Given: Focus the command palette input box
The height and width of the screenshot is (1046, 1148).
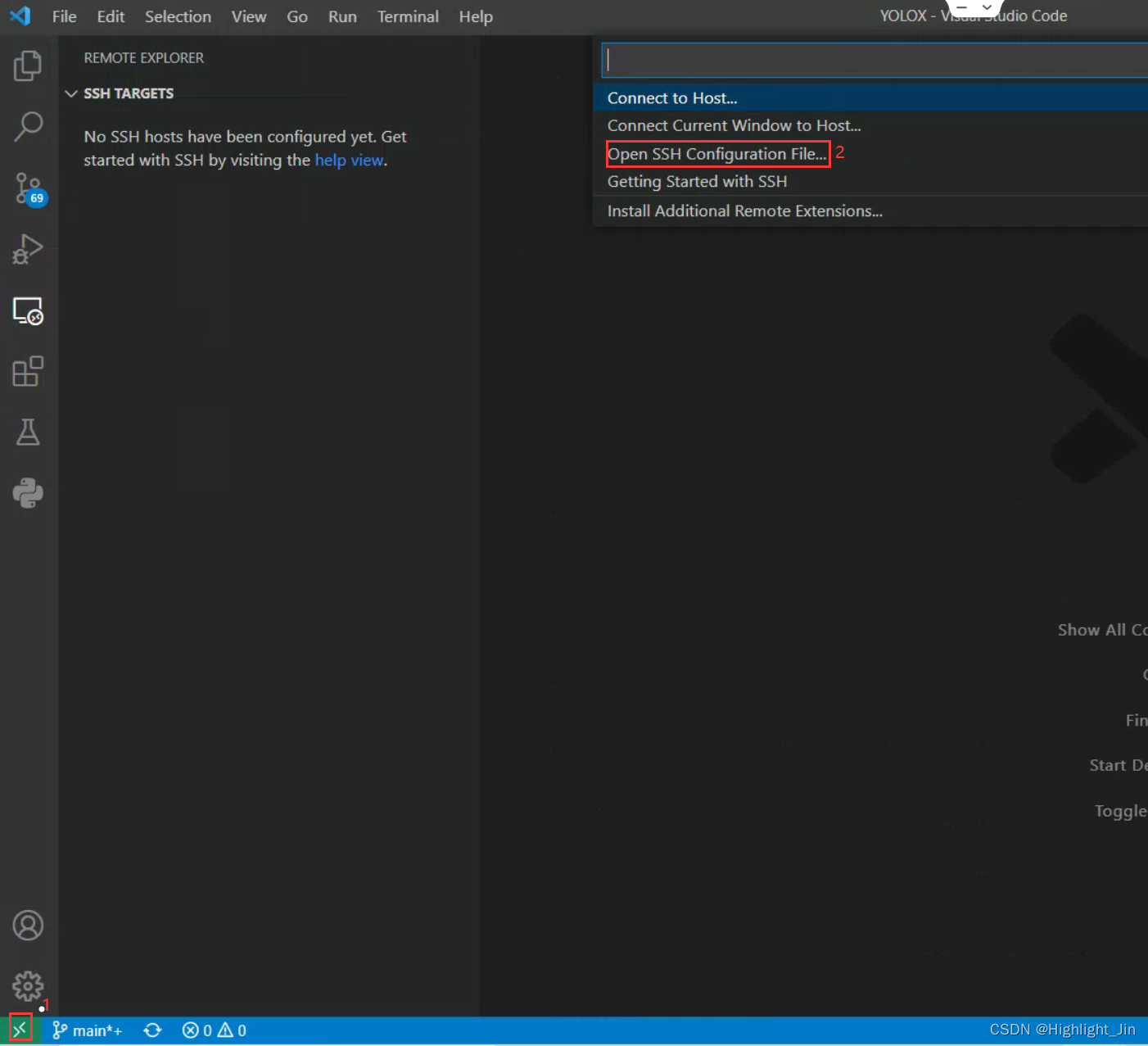Looking at the screenshot, I should tap(875, 60).
